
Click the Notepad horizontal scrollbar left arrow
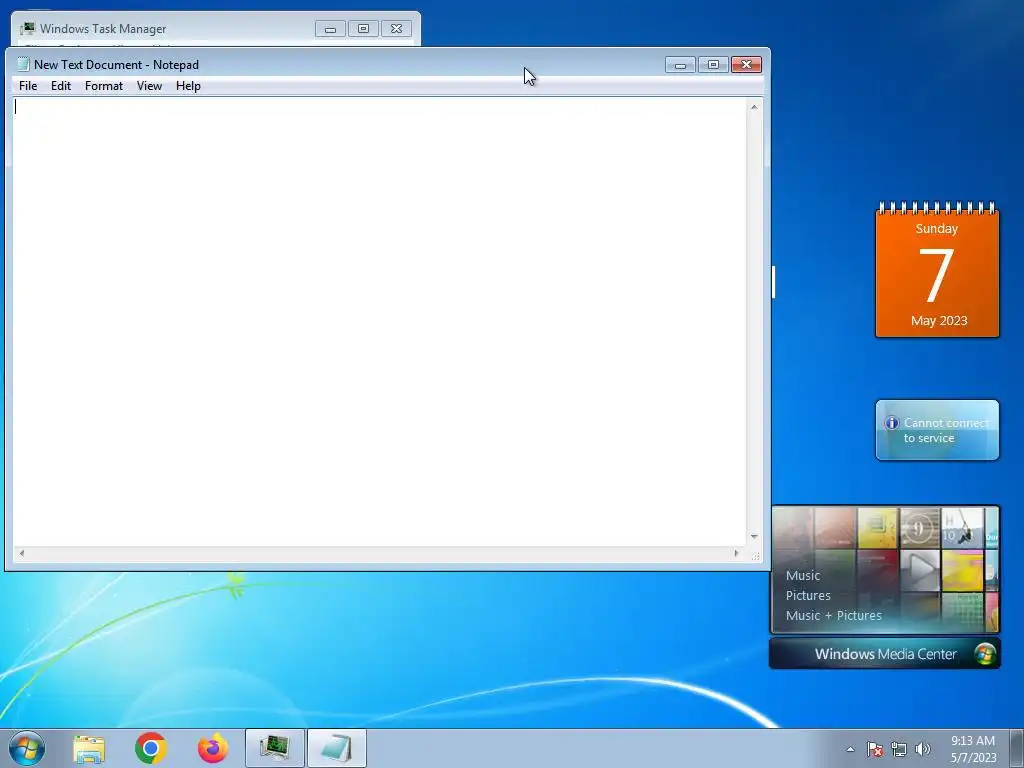tap(22, 553)
